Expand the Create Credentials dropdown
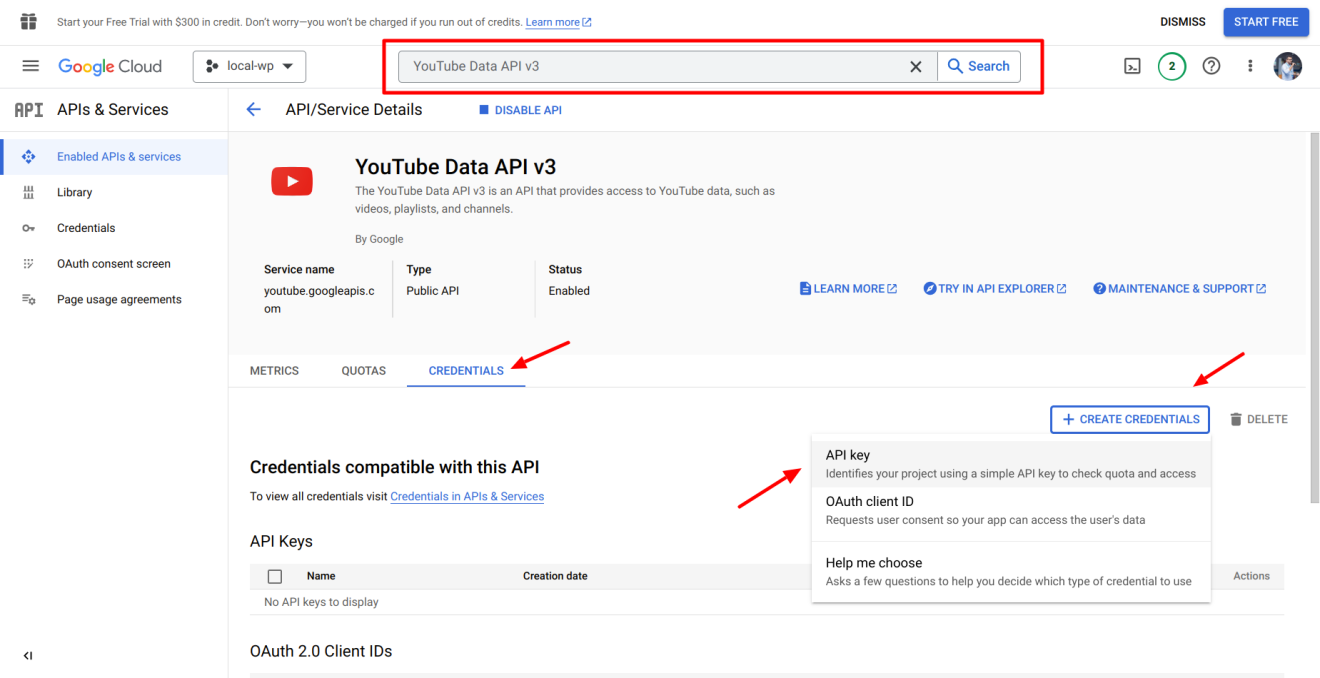The width and height of the screenshot is (1320, 678). (x=1130, y=419)
